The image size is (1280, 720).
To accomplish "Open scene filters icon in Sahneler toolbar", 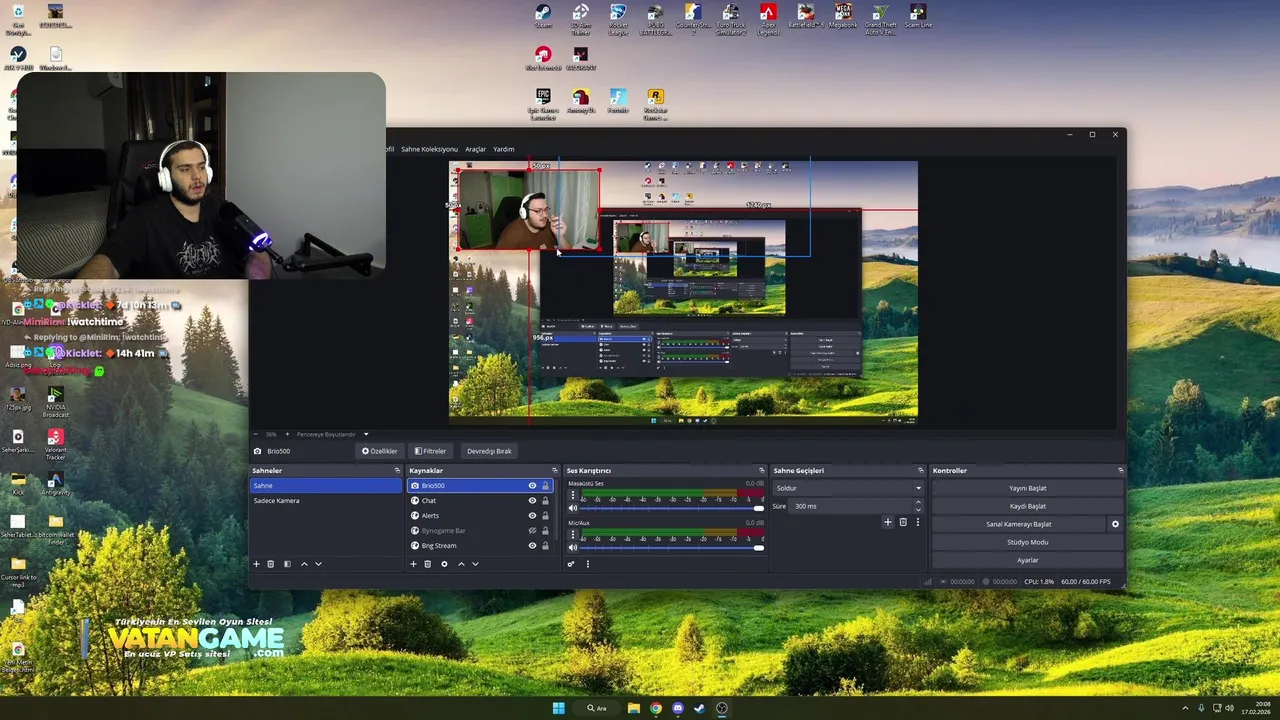I will [287, 564].
